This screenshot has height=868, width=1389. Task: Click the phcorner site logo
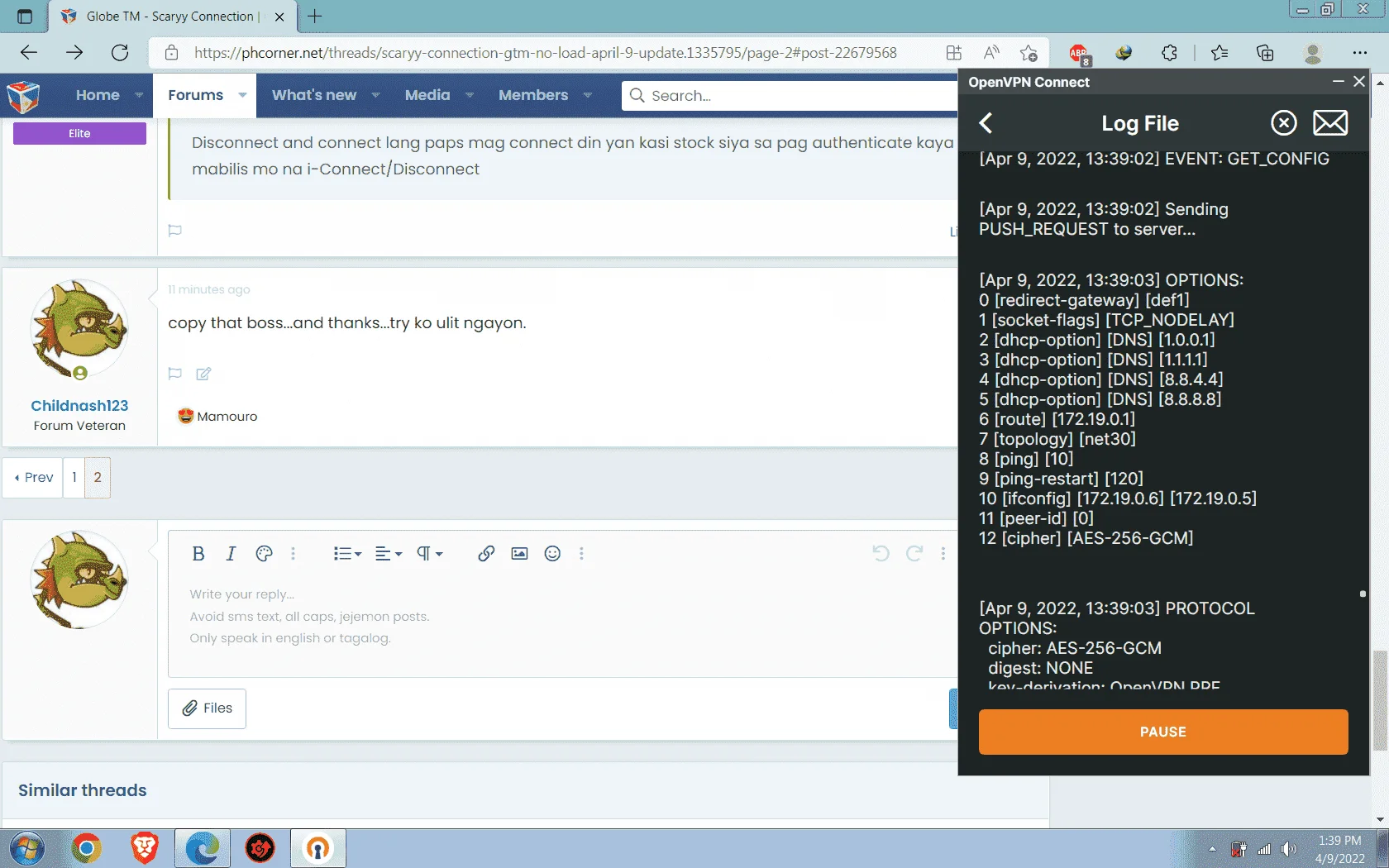(23, 96)
